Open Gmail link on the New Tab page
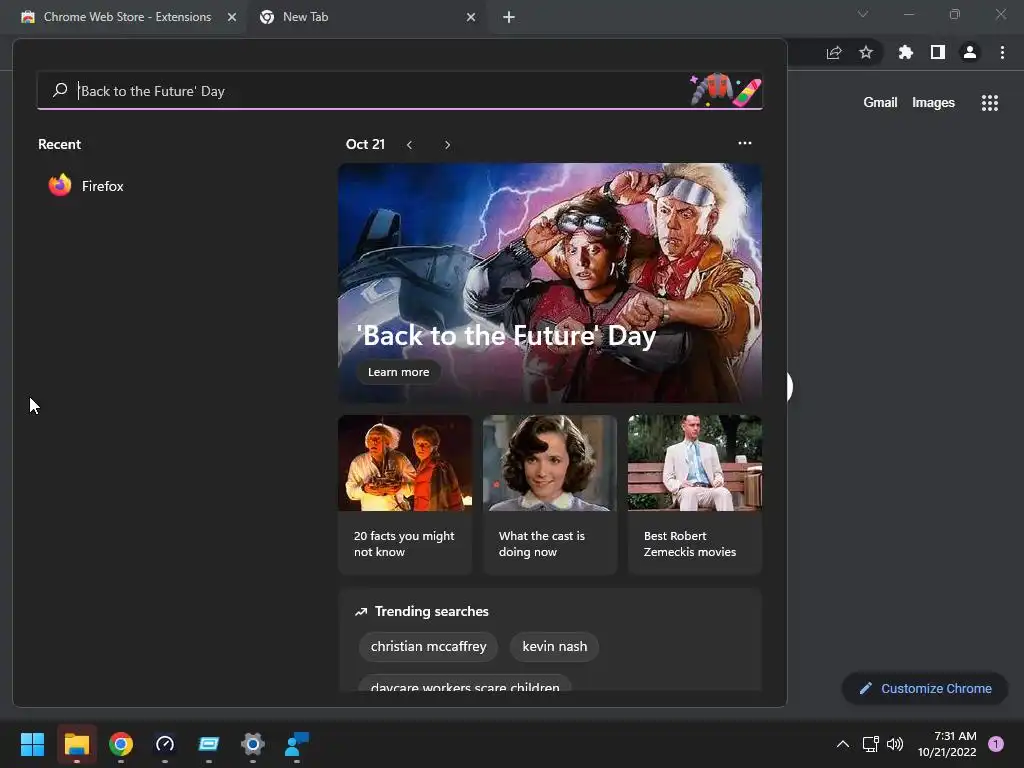This screenshot has width=1024, height=768. click(x=880, y=103)
